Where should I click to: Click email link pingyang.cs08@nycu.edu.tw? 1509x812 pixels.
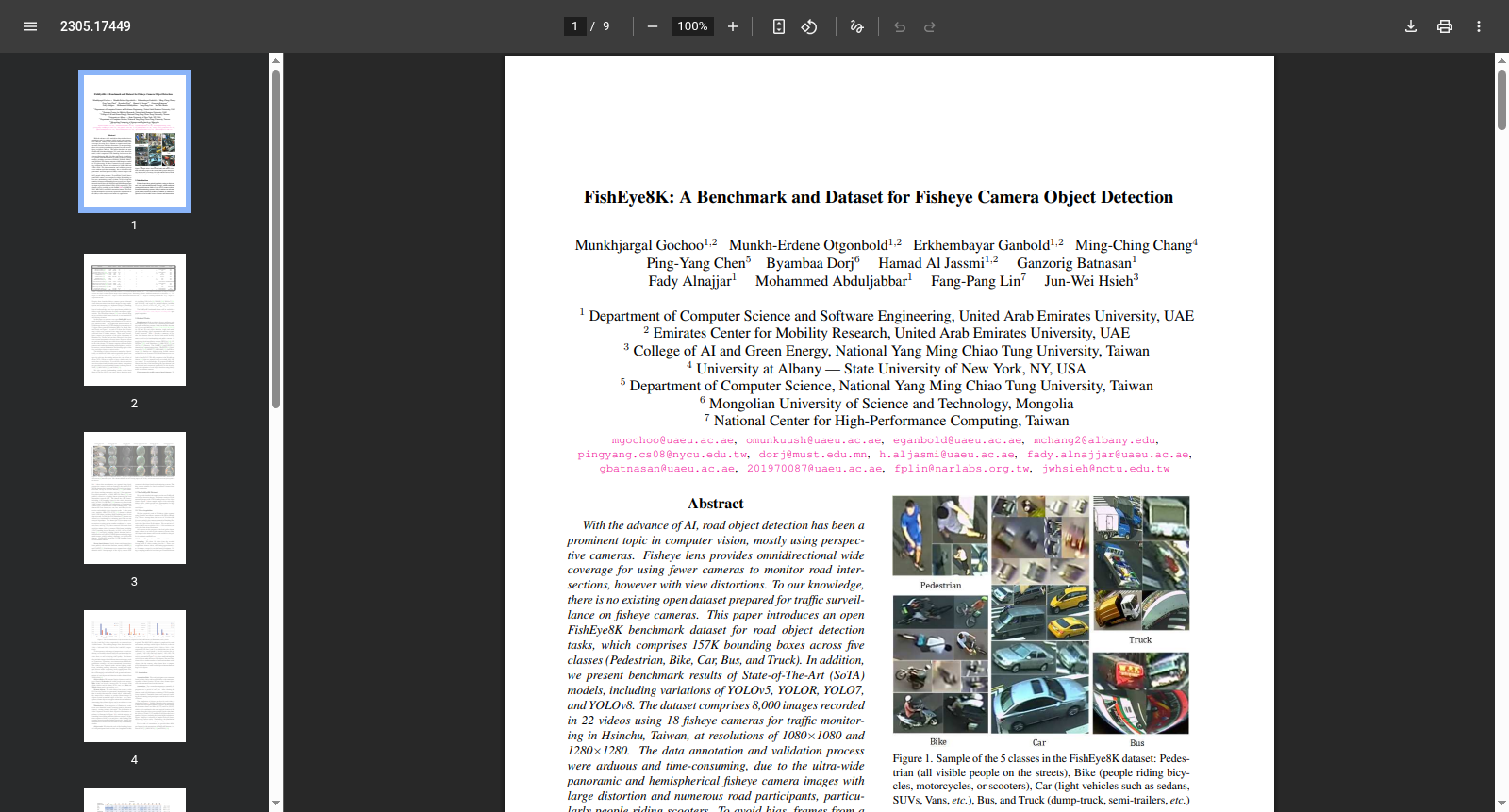662,455
